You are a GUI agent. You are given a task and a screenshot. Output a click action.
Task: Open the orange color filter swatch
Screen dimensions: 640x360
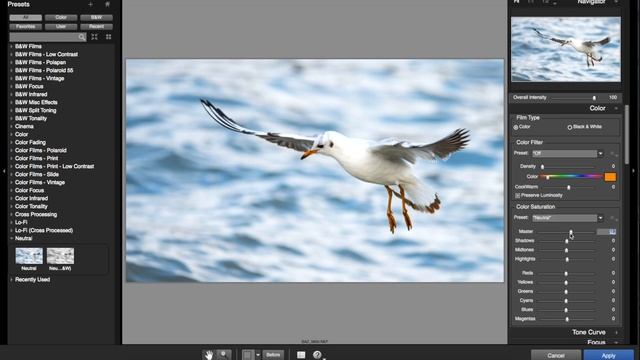click(x=610, y=177)
